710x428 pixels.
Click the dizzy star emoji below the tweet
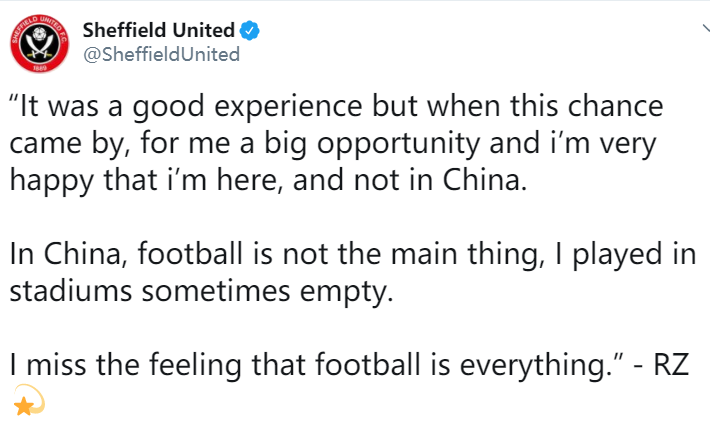pos(29,400)
